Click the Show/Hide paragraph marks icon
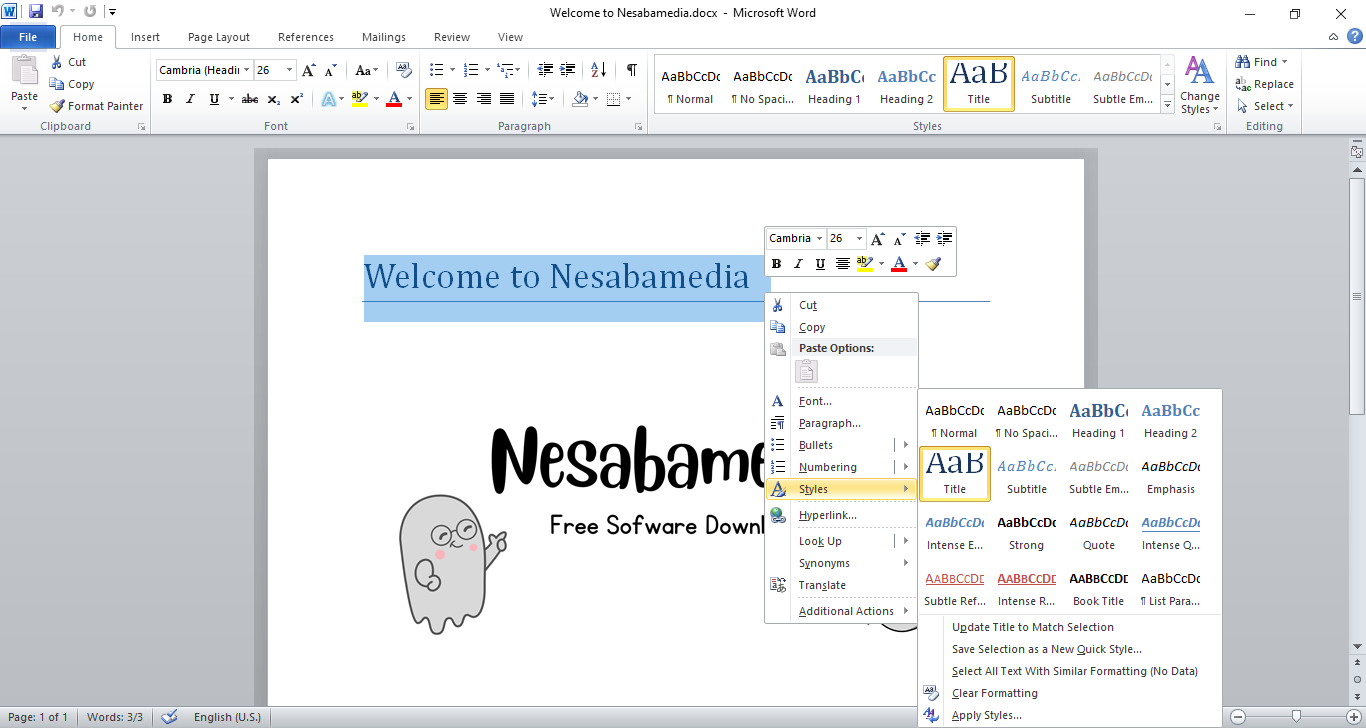The width and height of the screenshot is (1366, 728). [631, 70]
